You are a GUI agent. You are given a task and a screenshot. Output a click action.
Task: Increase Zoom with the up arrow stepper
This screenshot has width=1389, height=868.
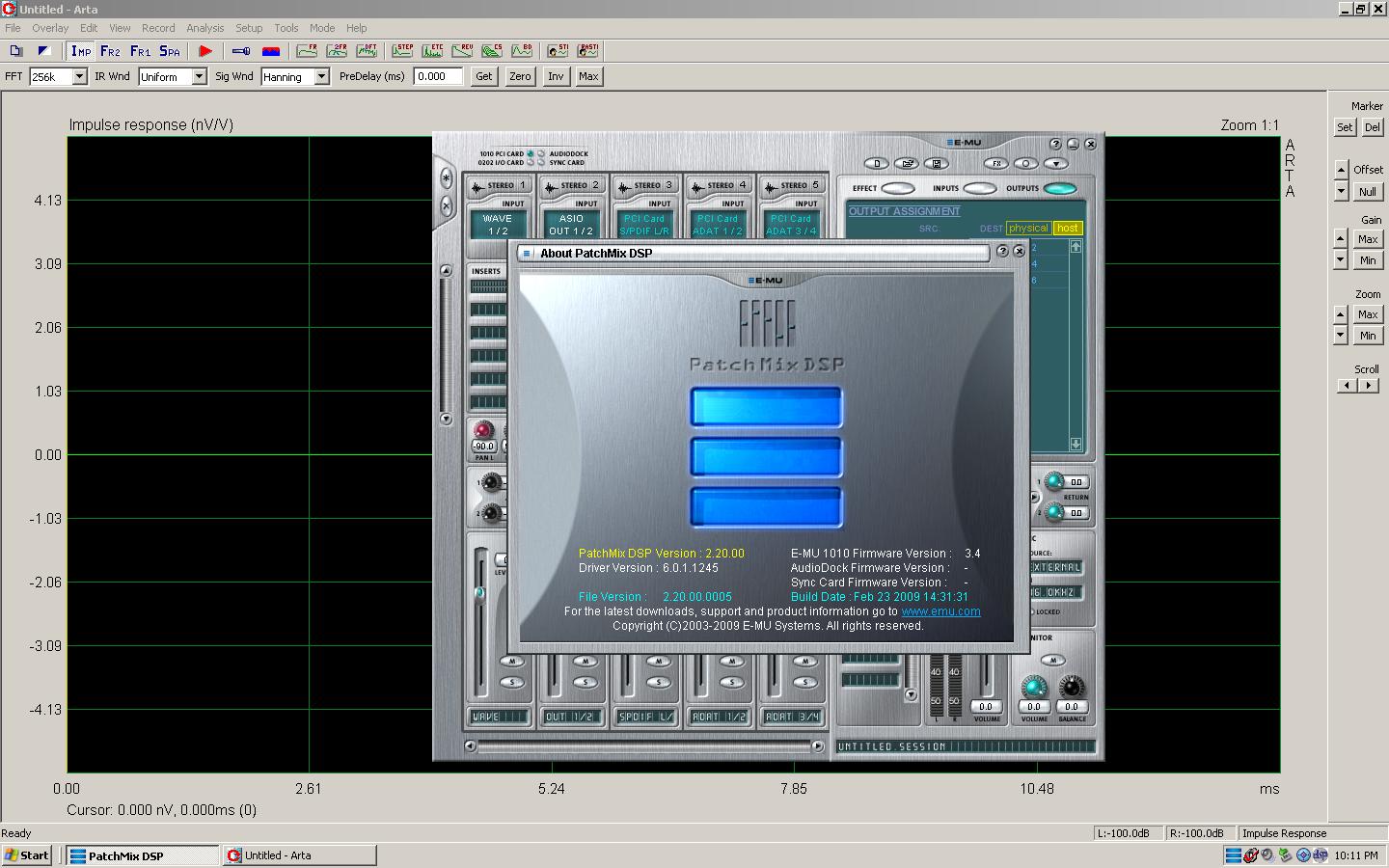pyautogui.click(x=1341, y=313)
